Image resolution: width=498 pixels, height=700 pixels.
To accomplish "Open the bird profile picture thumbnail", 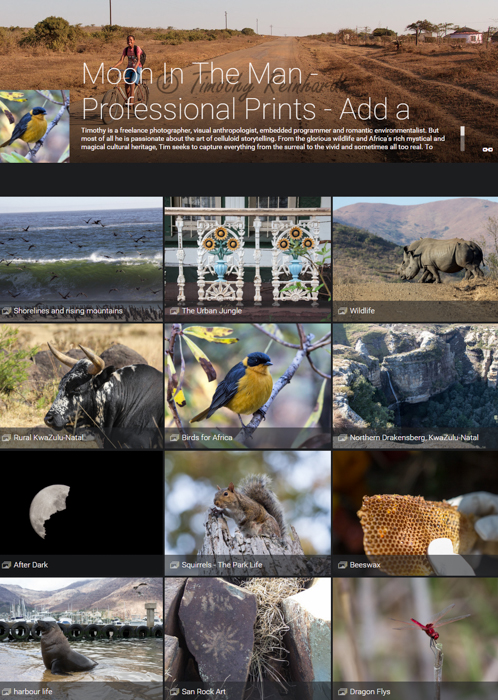I will (x=35, y=126).
